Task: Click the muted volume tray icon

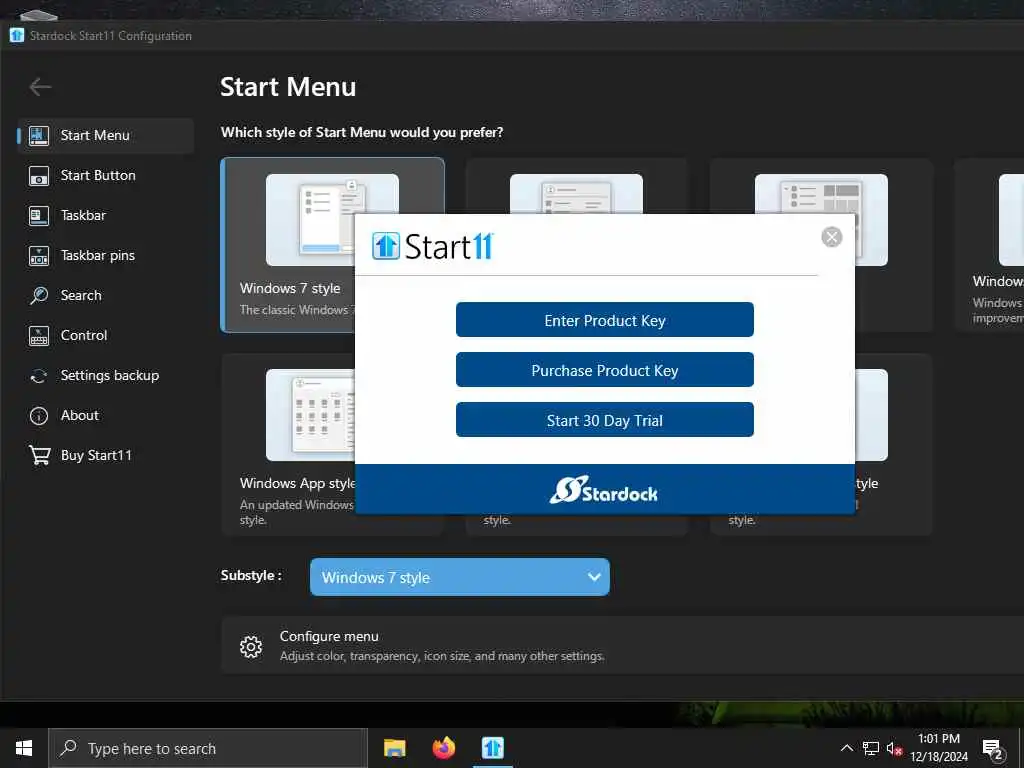Action: tap(894, 749)
